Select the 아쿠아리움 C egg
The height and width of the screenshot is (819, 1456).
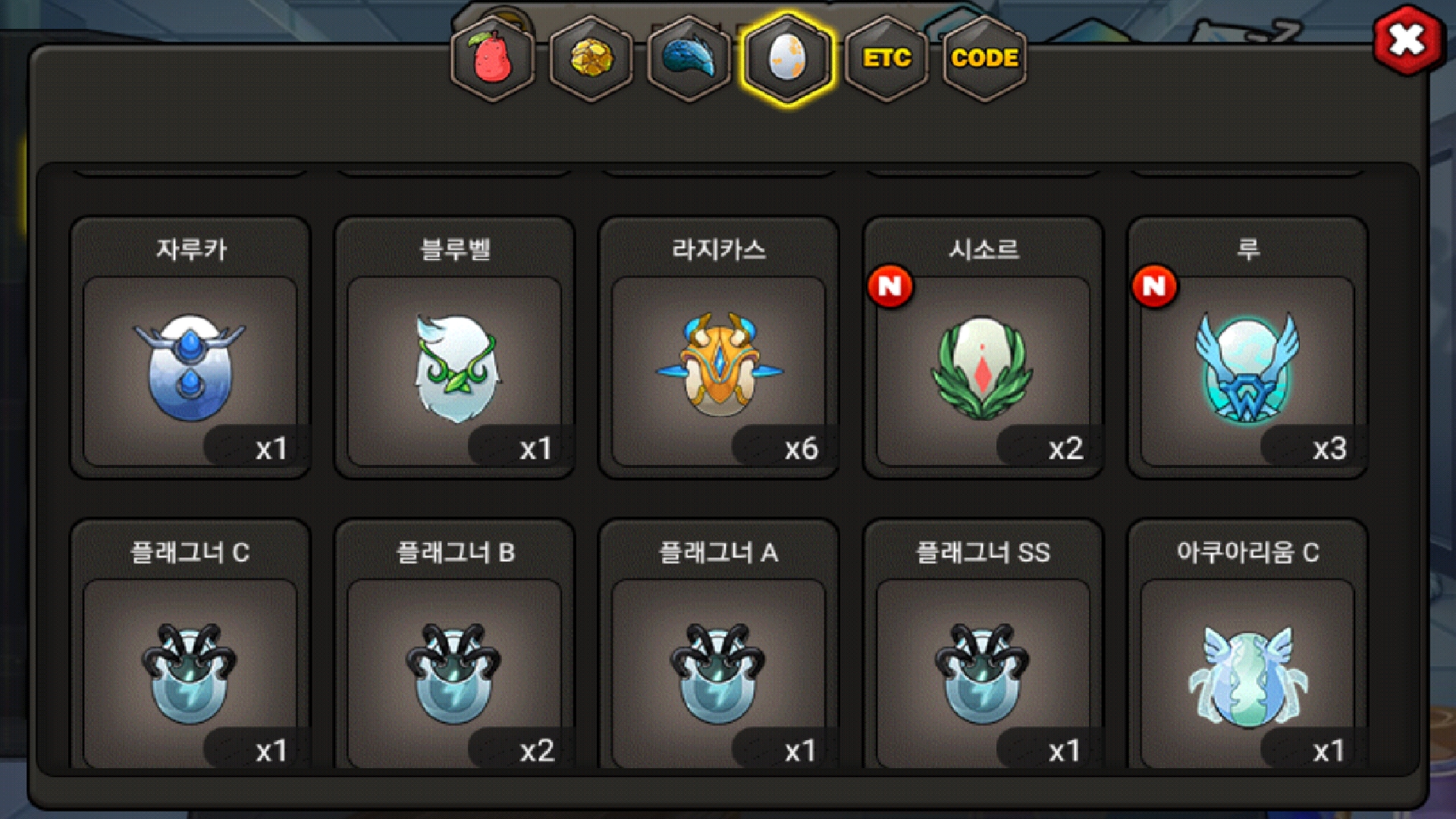click(x=1247, y=676)
